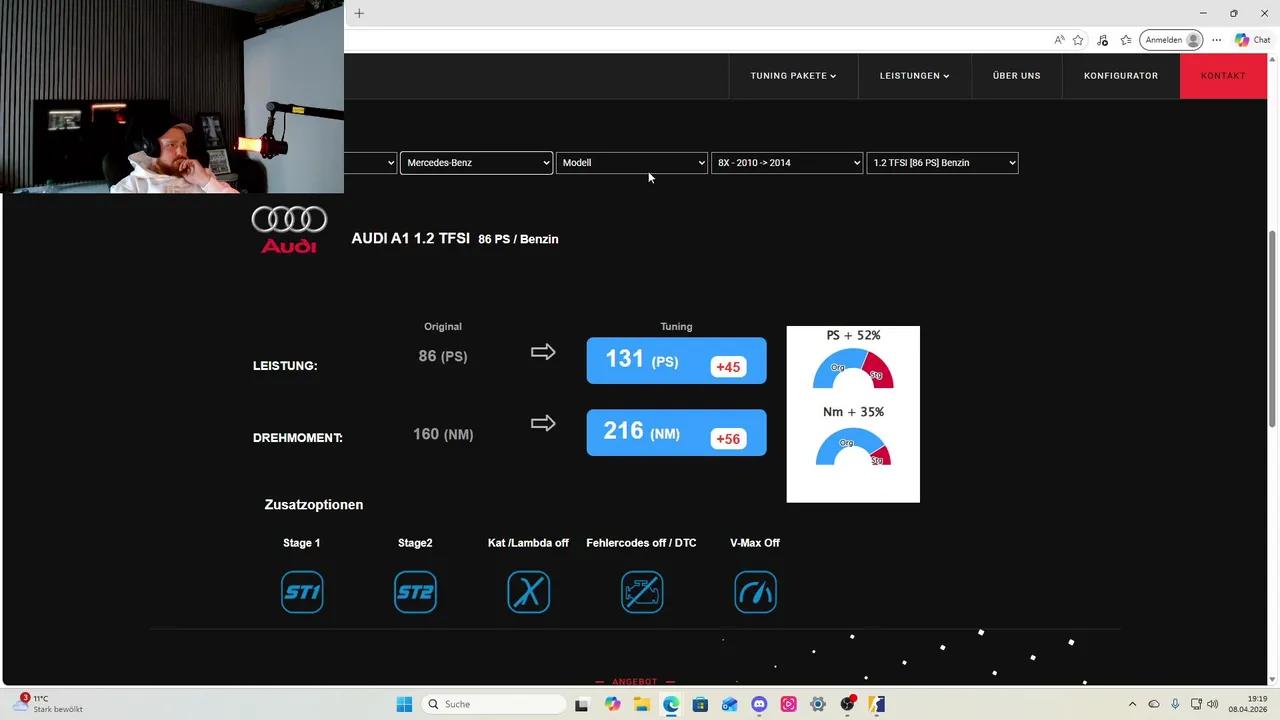
Task: Open the pink media app on taskbar
Action: click(789, 704)
